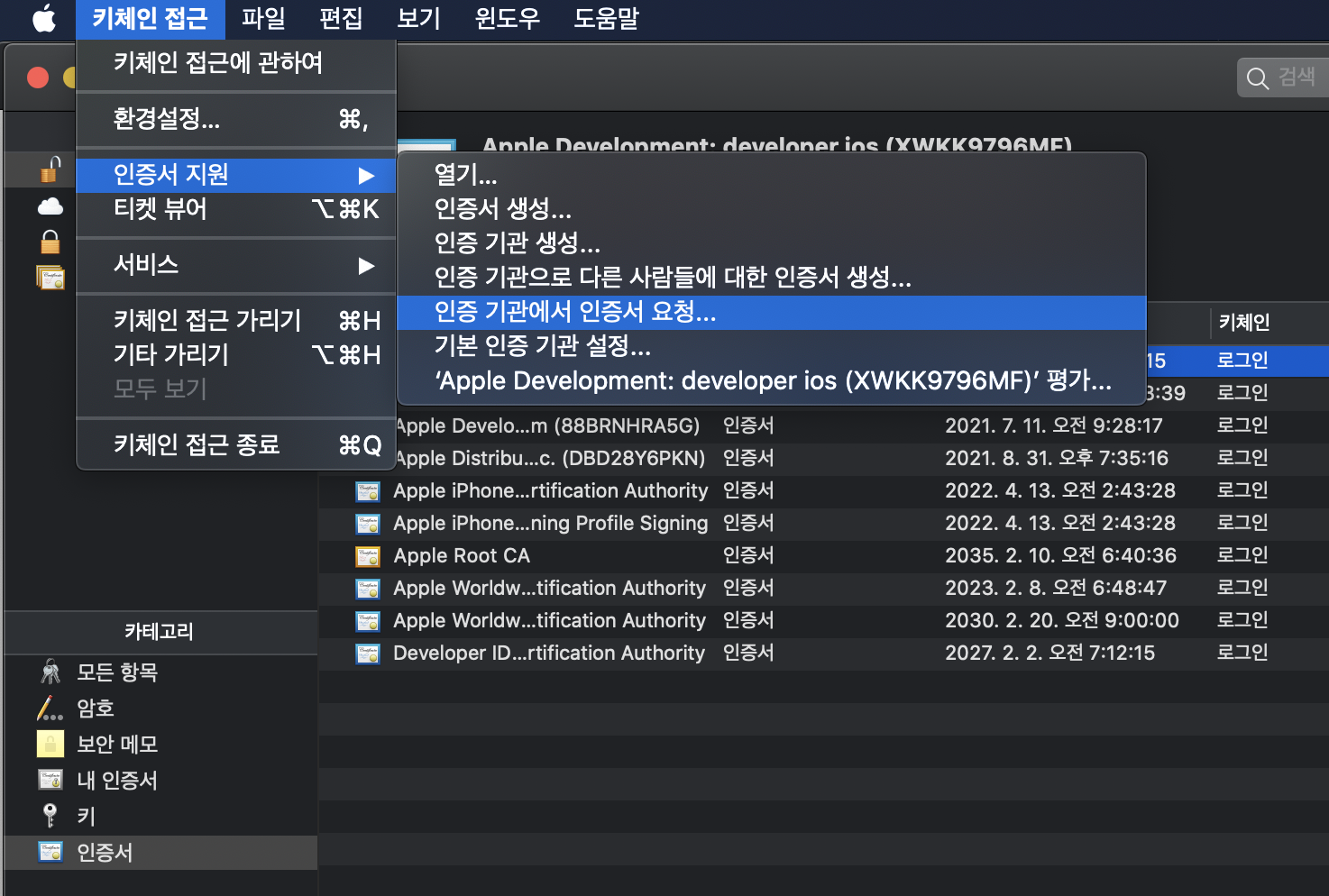The image size is (1329, 896).
Task: Choose 인증 기관으로 다른 사람들에 대한 인증서 생성...
Action: 772,278
